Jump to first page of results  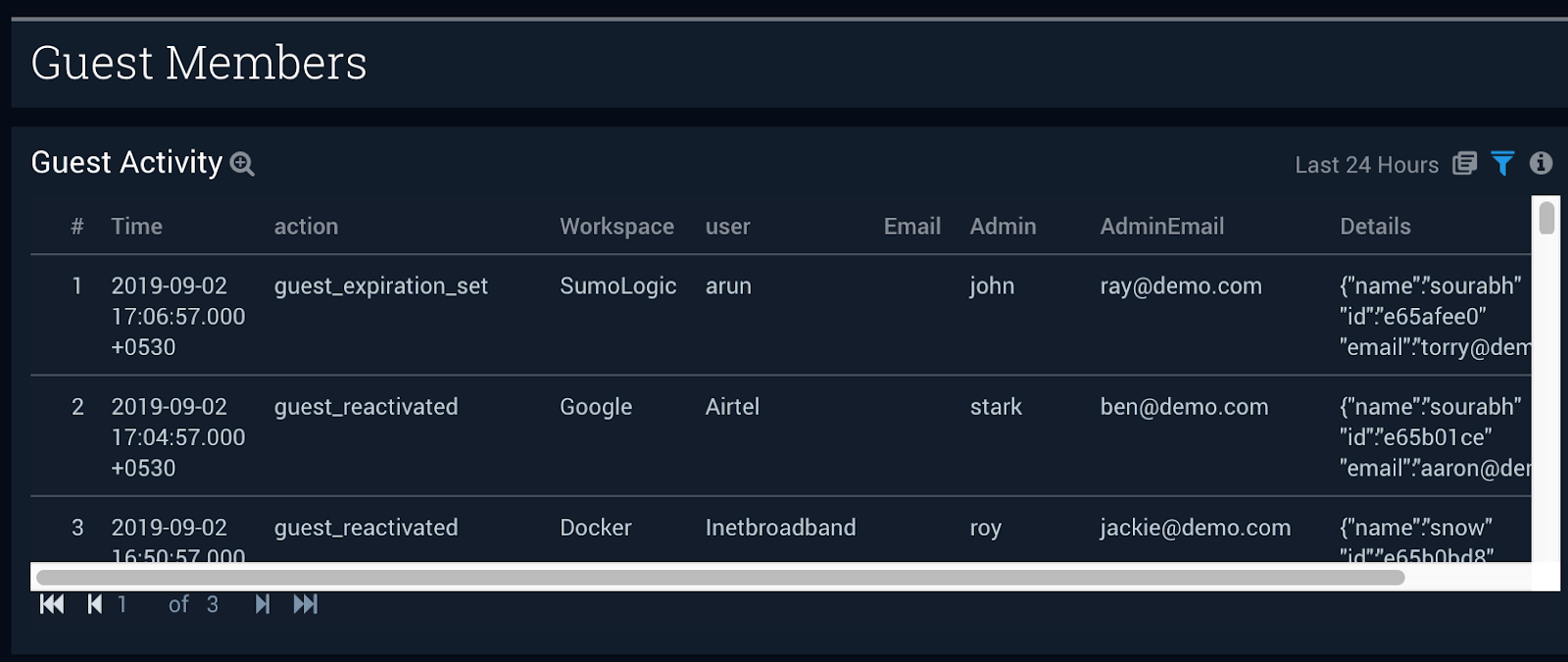52,604
